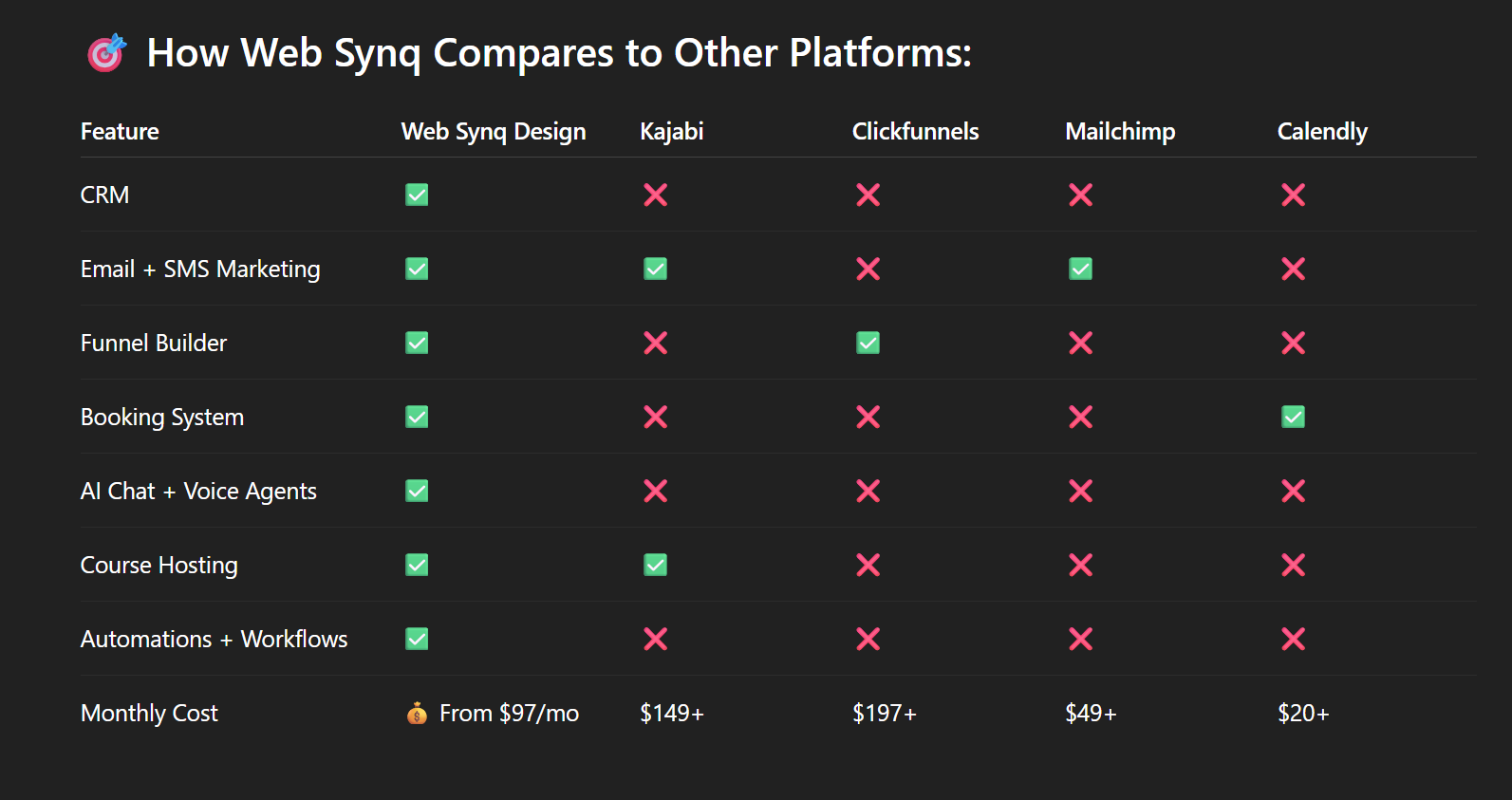Click Mailchimp's '$49+' price
This screenshot has width=1512, height=800.
coord(1092,713)
